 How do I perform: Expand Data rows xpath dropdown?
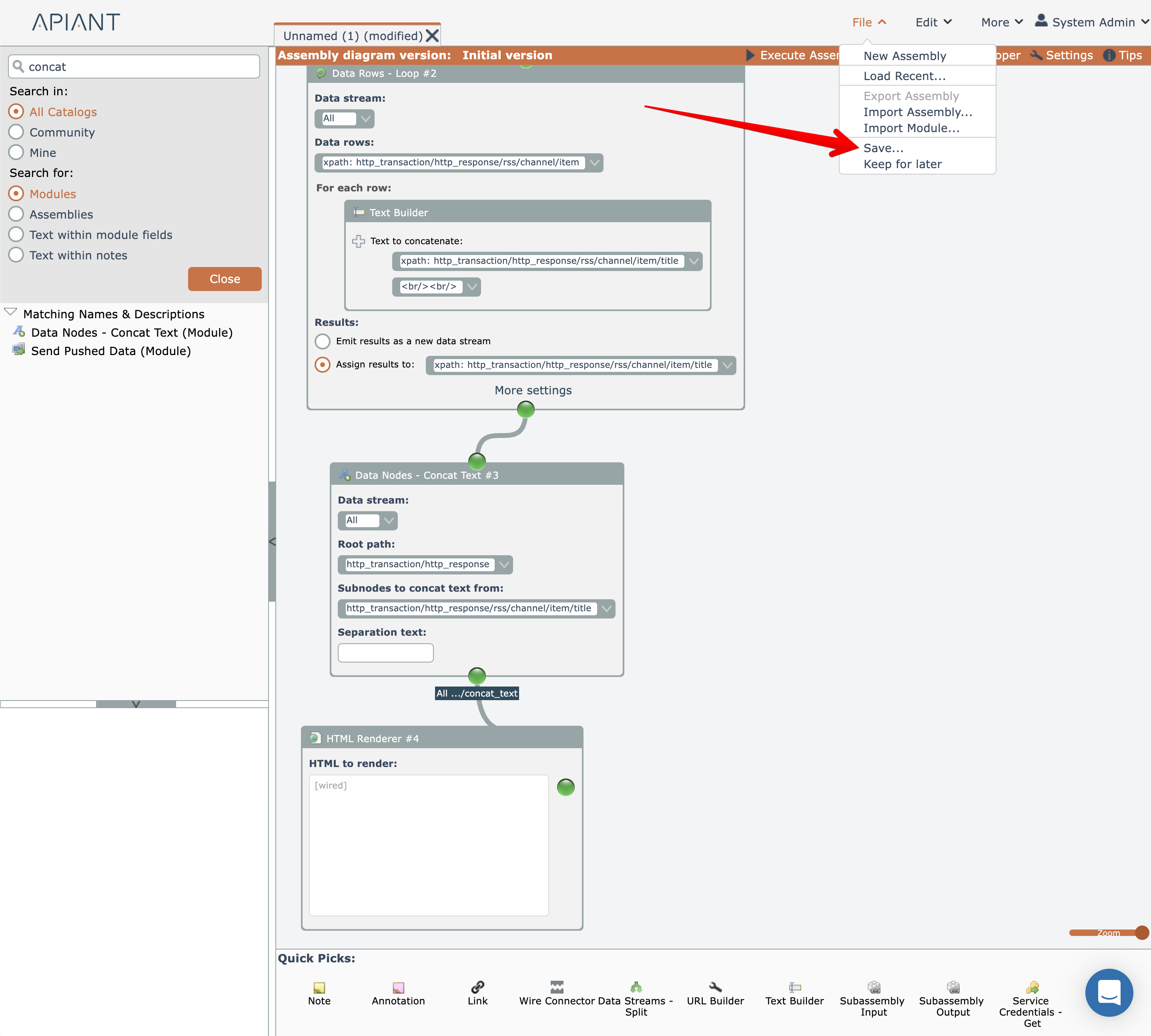(595, 163)
